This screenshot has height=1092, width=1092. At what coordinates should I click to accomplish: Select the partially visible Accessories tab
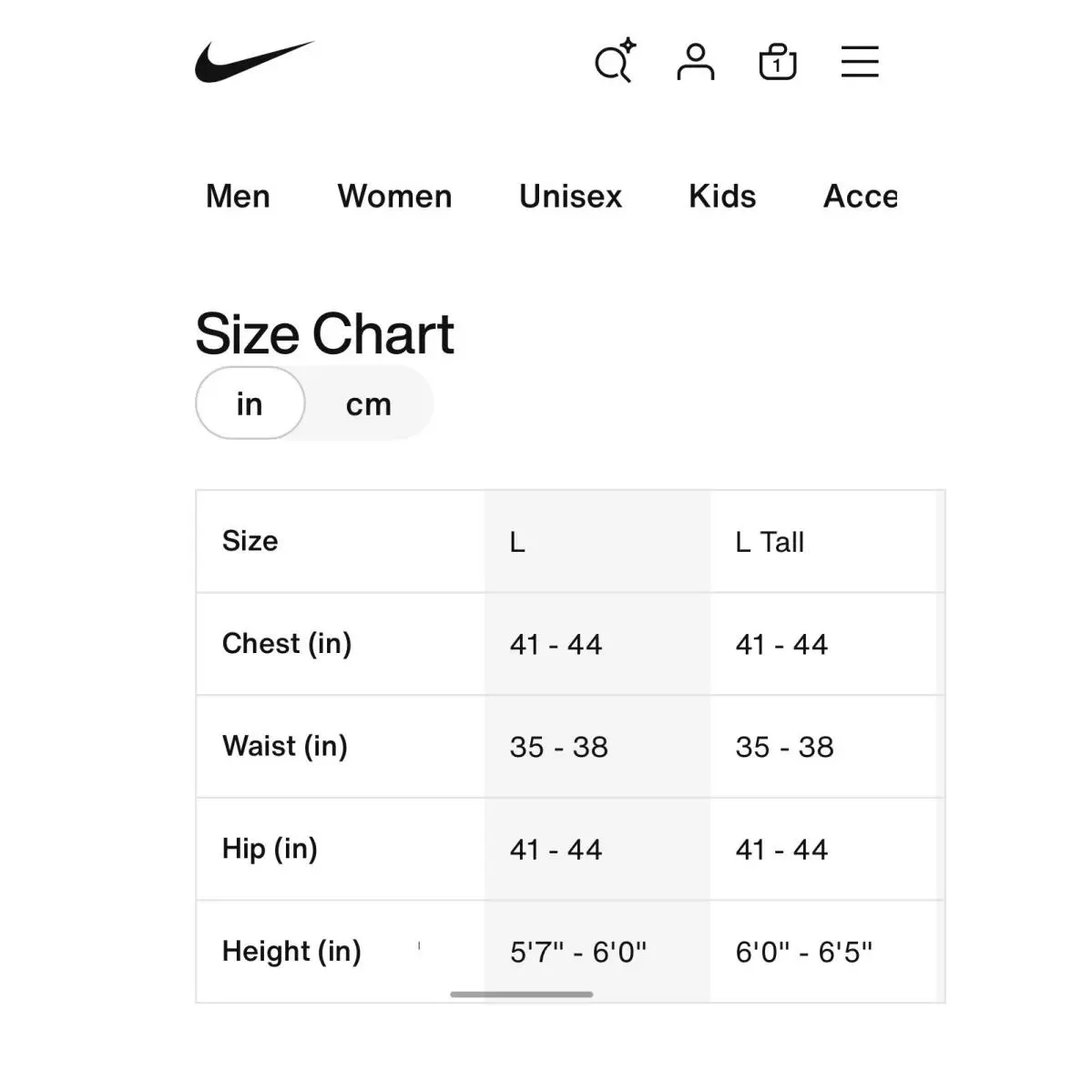[860, 197]
